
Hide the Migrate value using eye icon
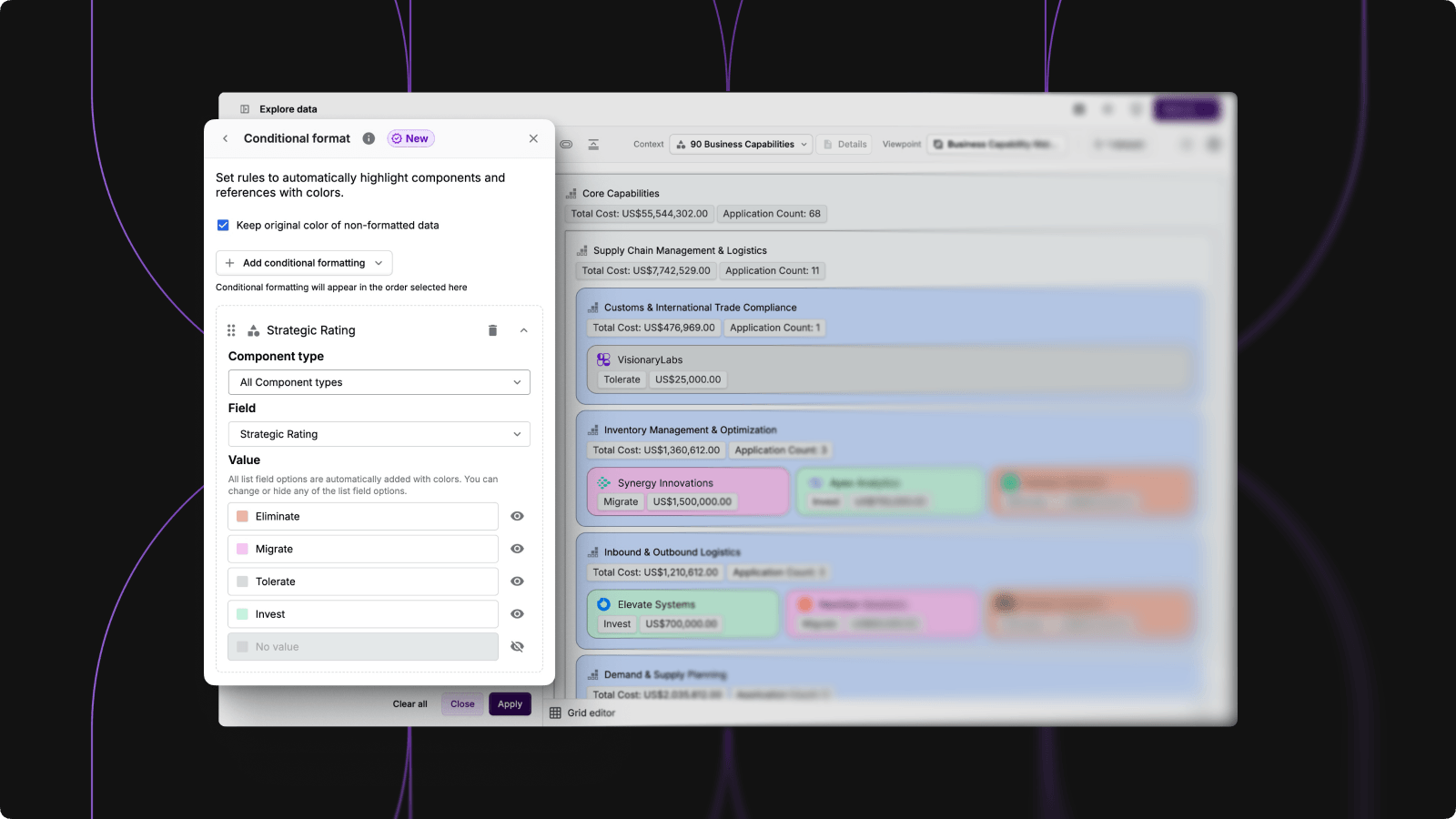517,550
